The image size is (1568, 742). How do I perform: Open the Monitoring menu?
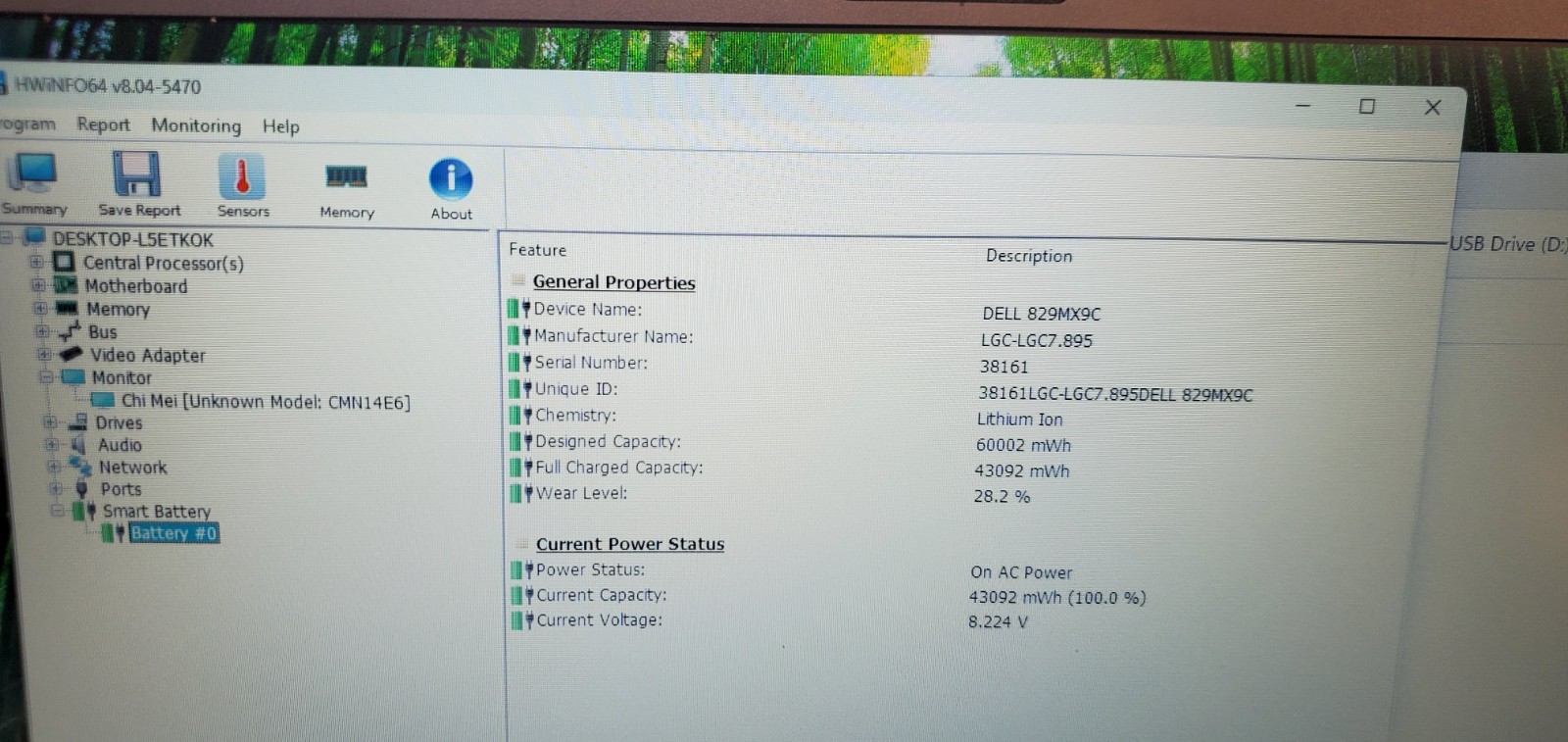196,125
